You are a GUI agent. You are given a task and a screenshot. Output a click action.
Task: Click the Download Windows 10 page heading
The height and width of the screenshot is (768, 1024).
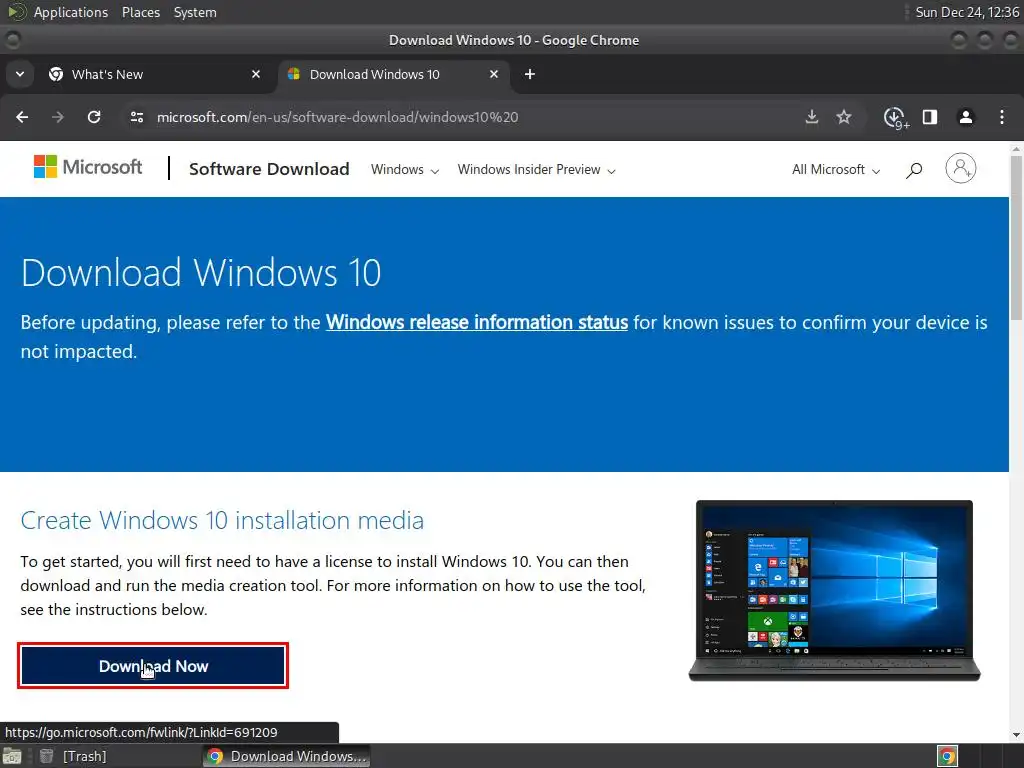[x=201, y=272]
